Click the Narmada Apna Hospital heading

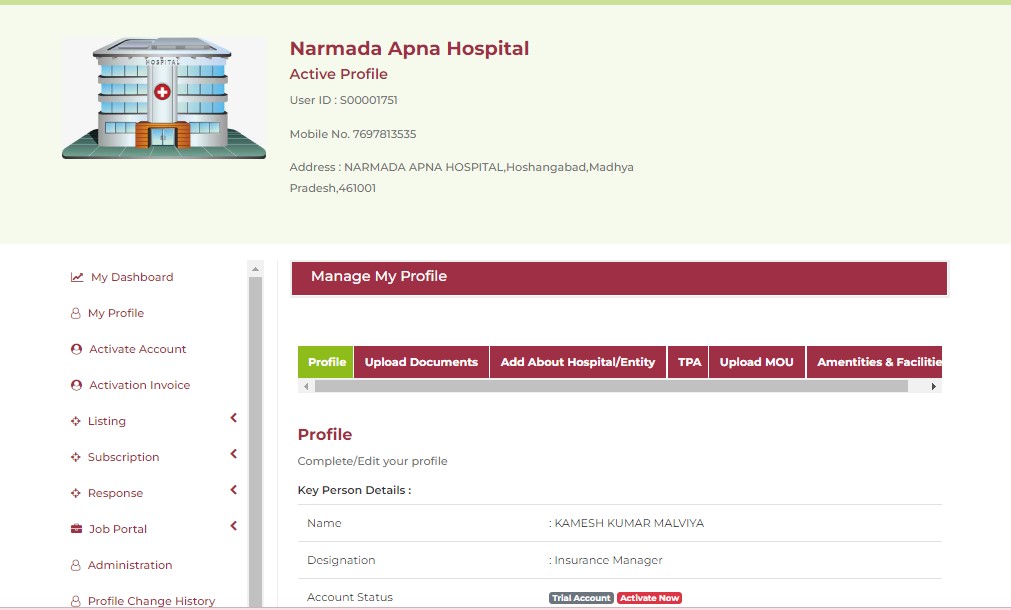point(409,48)
